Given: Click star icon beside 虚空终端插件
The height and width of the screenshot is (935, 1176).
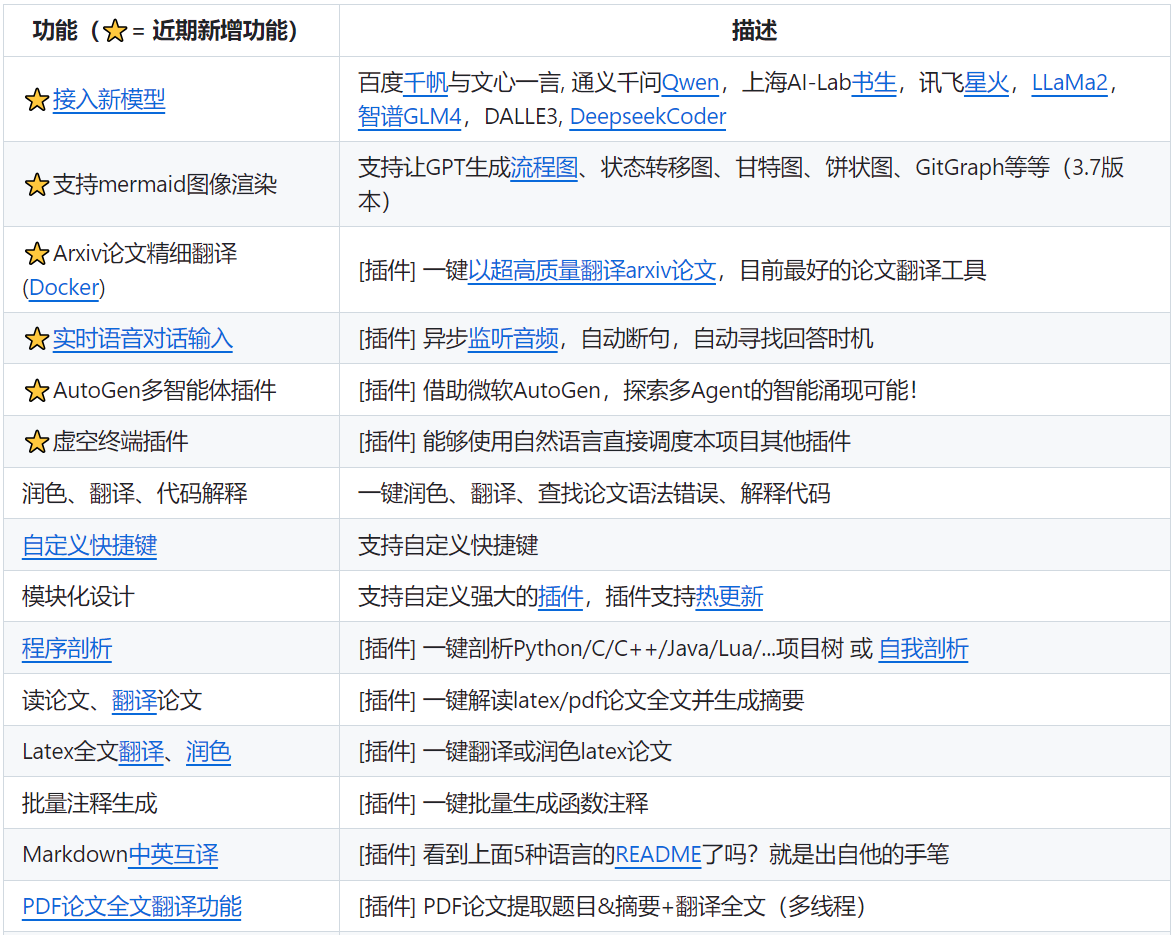Looking at the screenshot, I should tap(37, 442).
